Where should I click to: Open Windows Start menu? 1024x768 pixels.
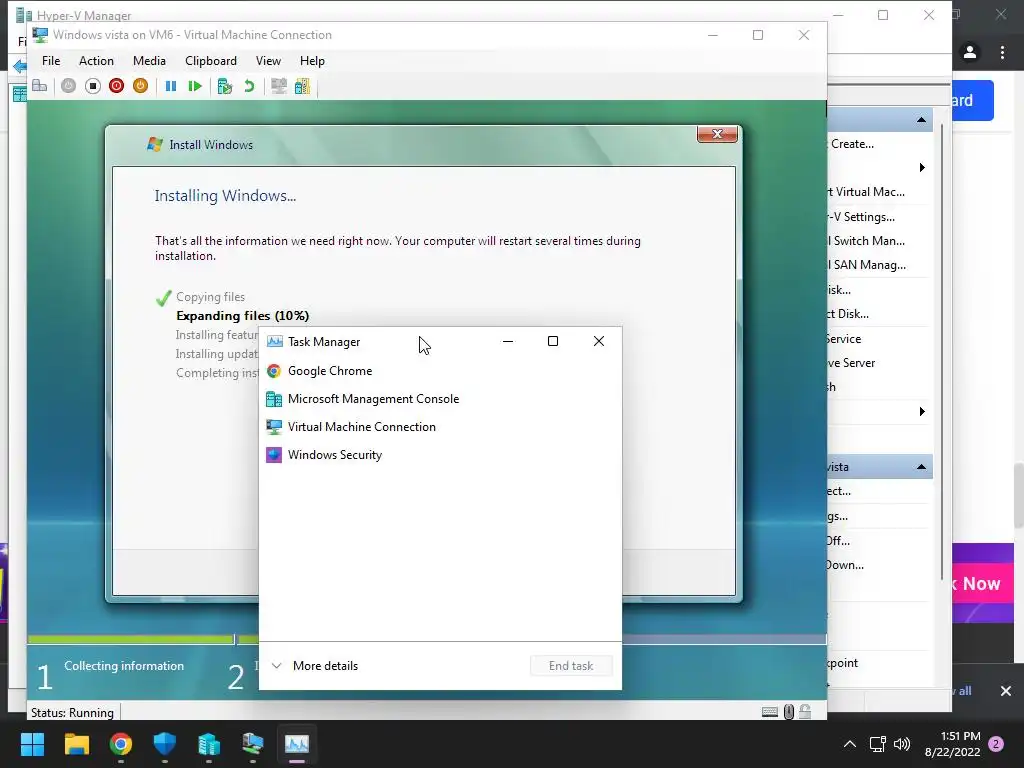(x=32, y=744)
